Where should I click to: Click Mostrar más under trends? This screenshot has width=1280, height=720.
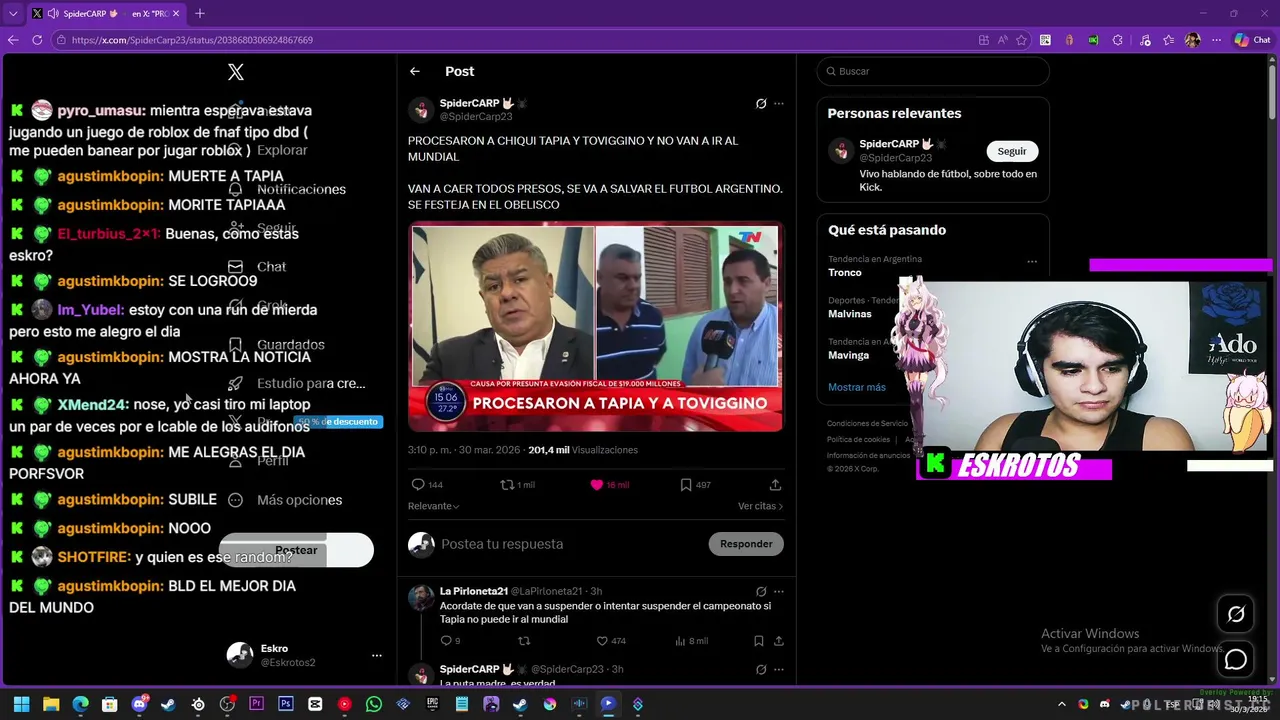click(x=857, y=387)
